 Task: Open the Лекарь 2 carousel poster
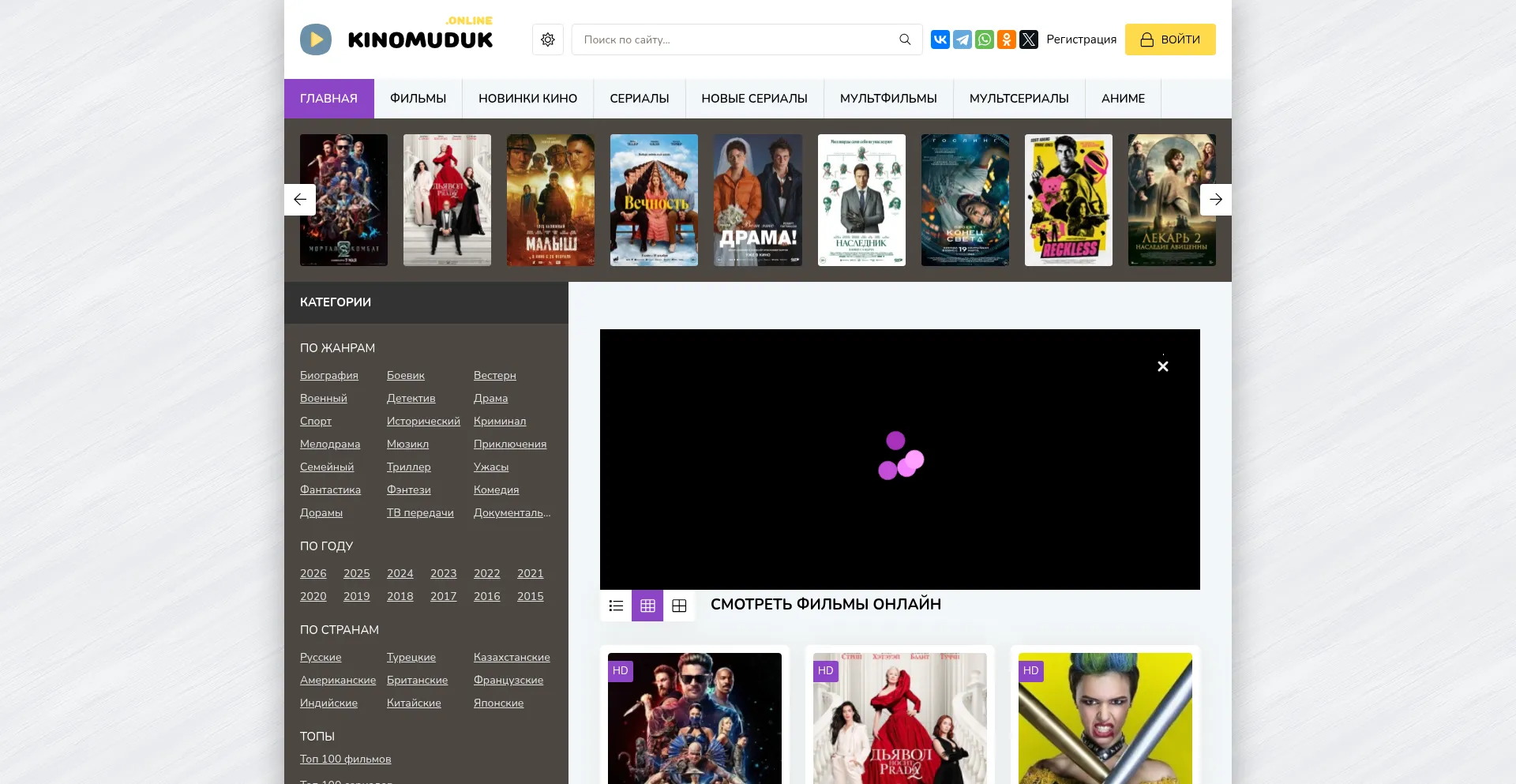pos(1172,200)
